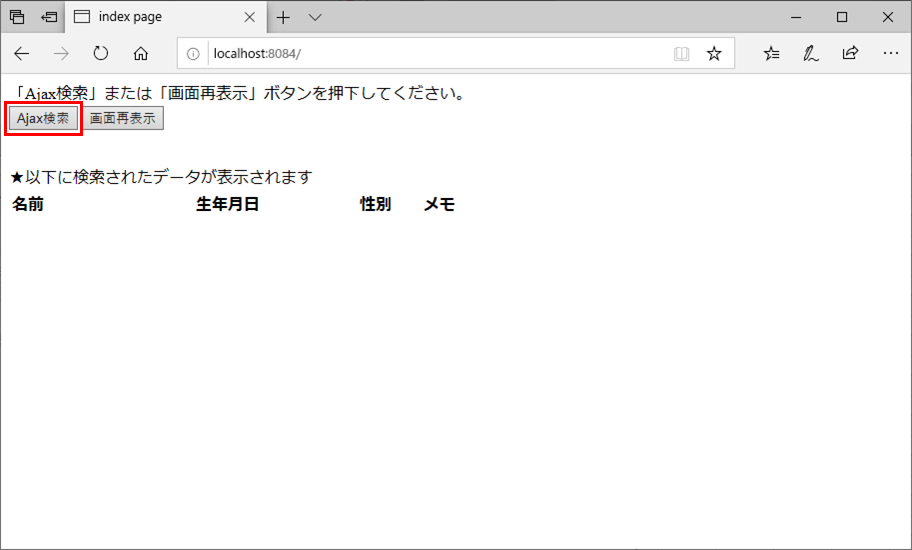Set these tabs aside
The height and width of the screenshot is (550, 912).
49,17
